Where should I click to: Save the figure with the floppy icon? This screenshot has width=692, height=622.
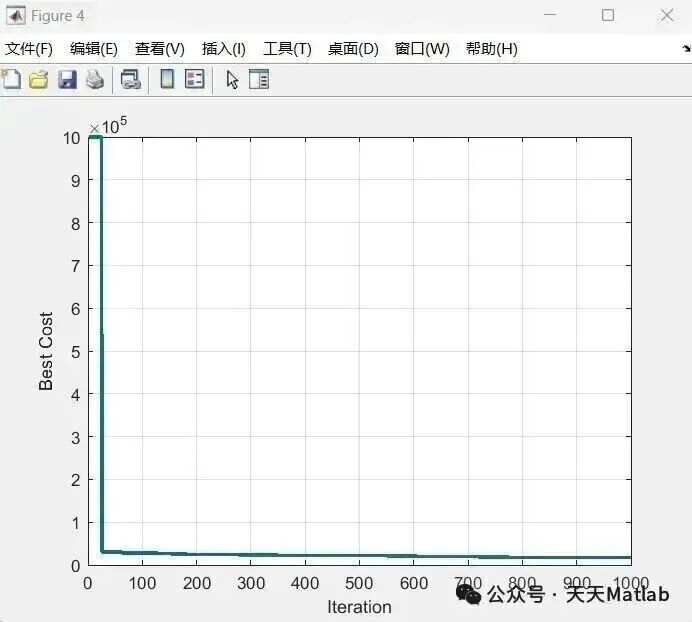[67, 79]
